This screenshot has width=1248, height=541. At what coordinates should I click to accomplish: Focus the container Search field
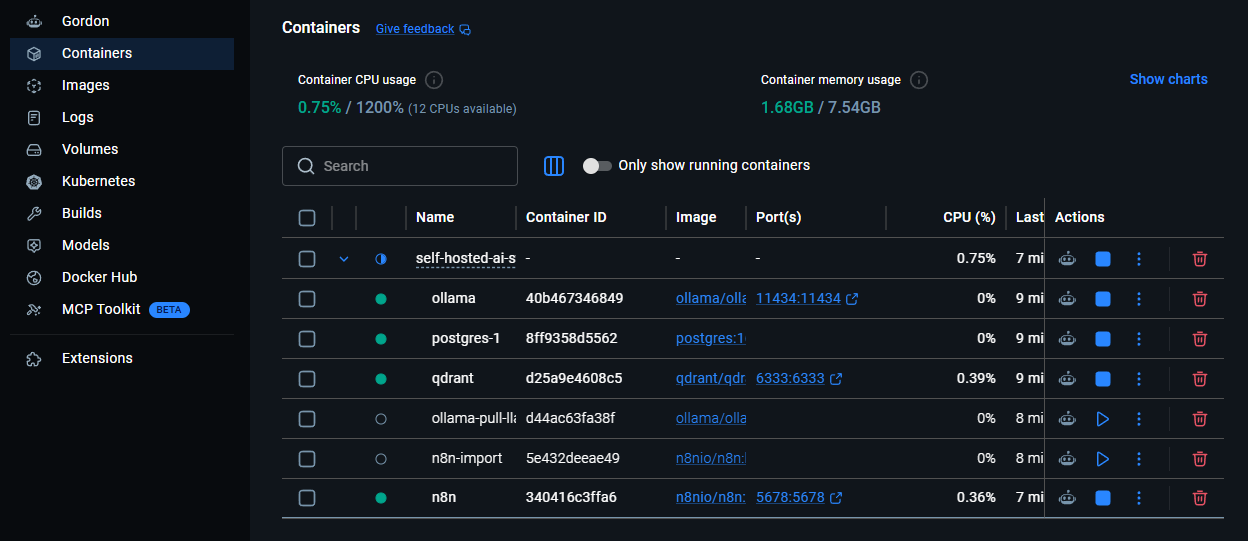point(400,166)
